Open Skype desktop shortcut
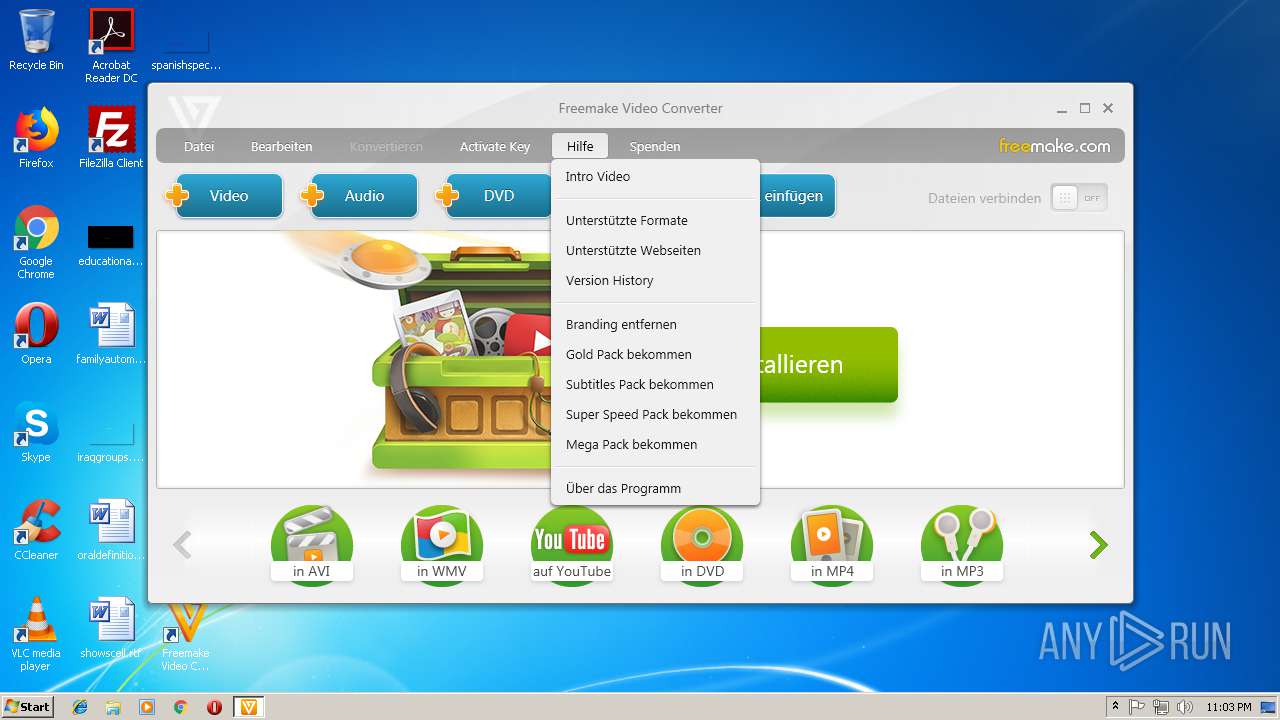The width and height of the screenshot is (1280, 720). (x=36, y=432)
